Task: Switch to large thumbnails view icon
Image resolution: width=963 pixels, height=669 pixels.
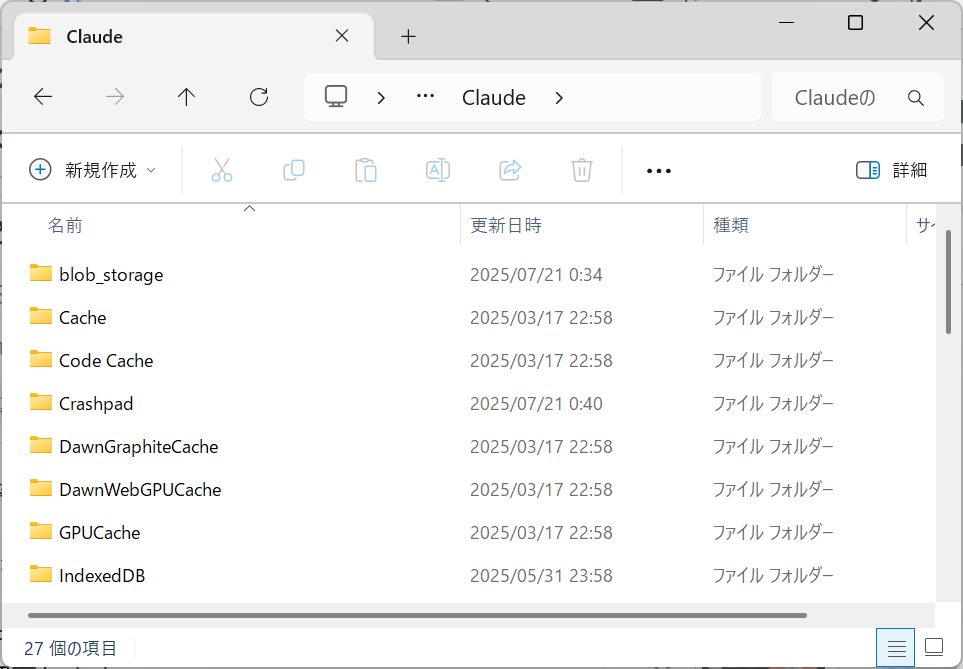Action: pyautogui.click(x=934, y=647)
